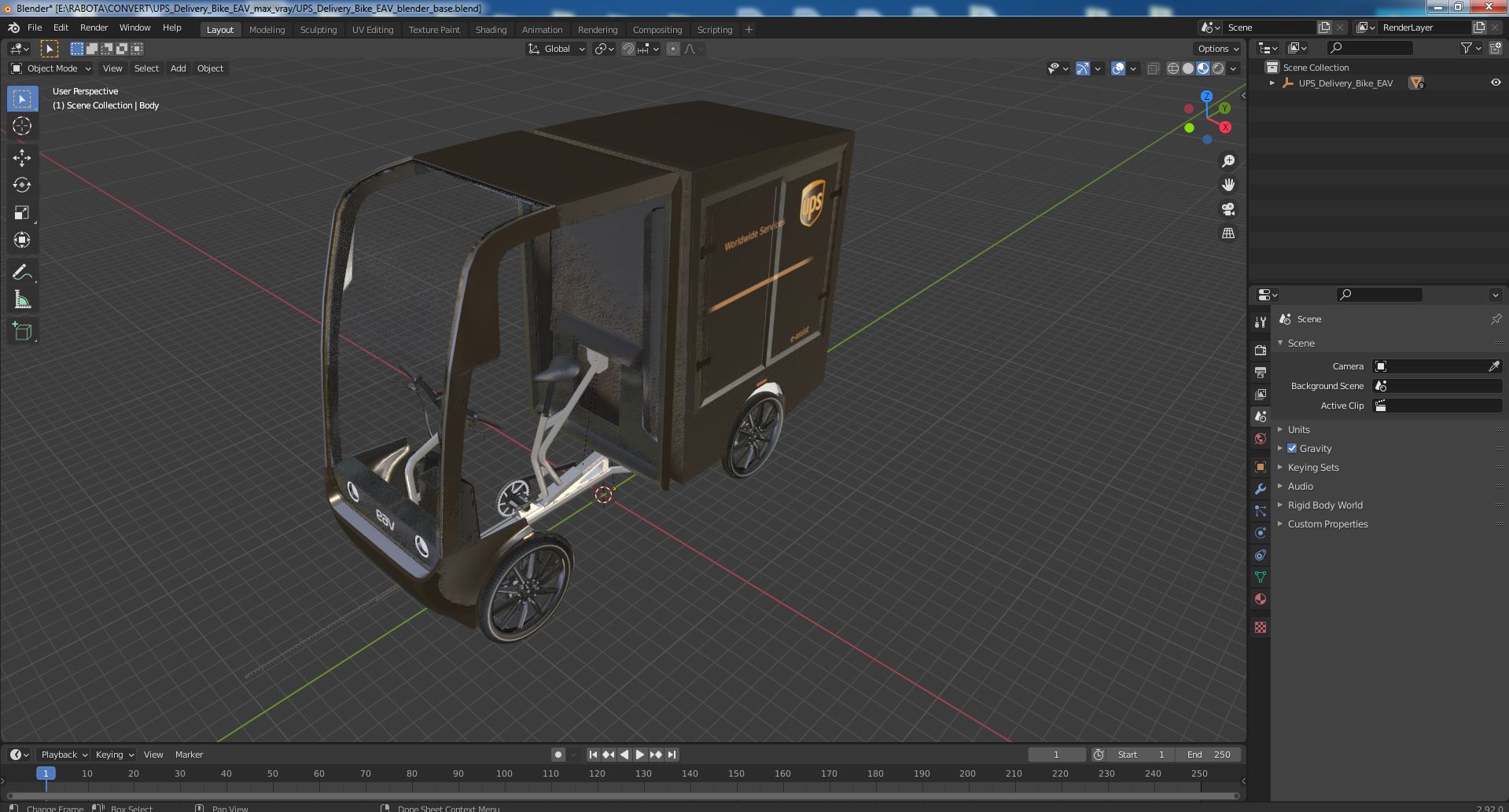Open the Keying dropdown in timeline
Image resolution: width=1509 pixels, height=812 pixels.
click(x=114, y=755)
